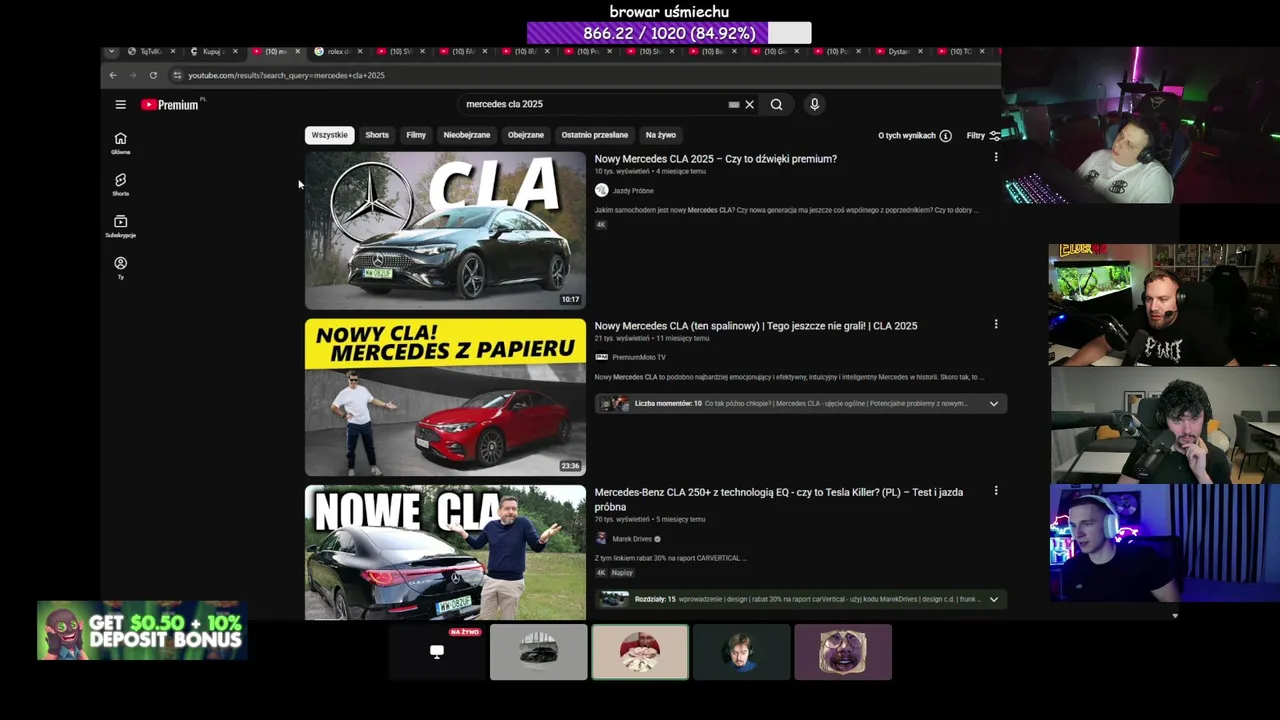Select the green-highlighted avatar tile
The image size is (1280, 720).
(640, 652)
